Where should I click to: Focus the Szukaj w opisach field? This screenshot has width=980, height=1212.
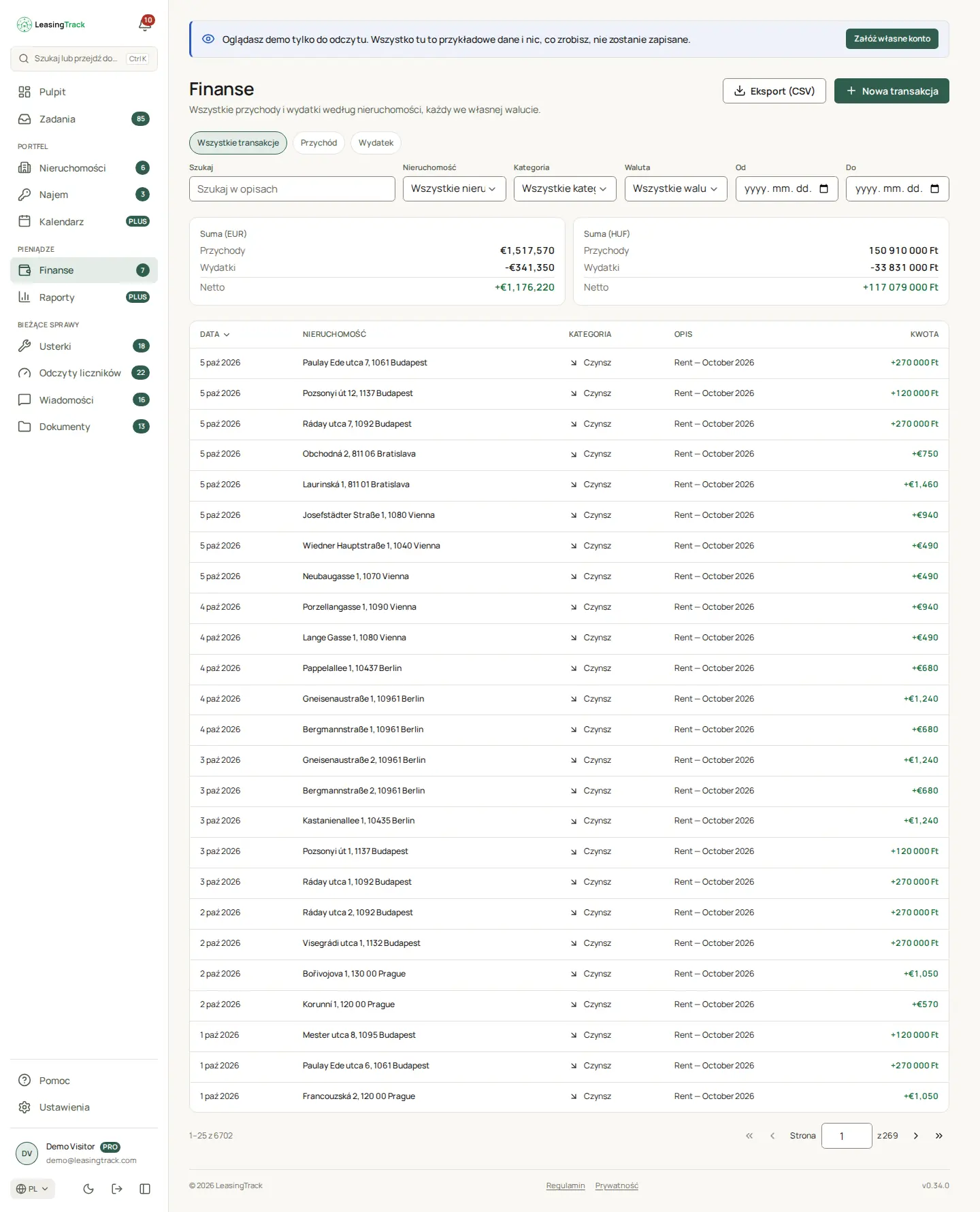coord(292,189)
